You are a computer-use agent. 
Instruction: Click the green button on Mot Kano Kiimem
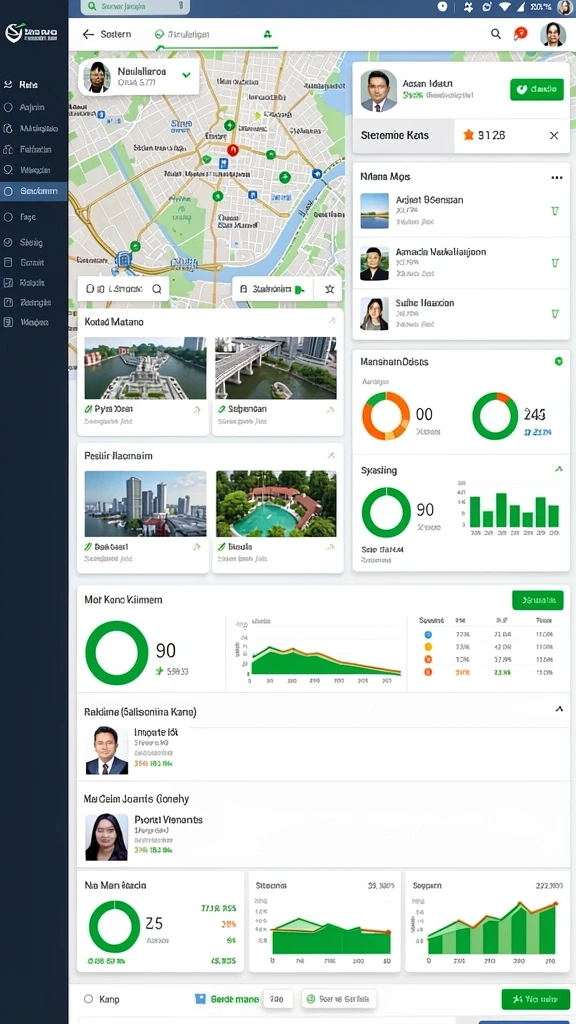pos(537,600)
